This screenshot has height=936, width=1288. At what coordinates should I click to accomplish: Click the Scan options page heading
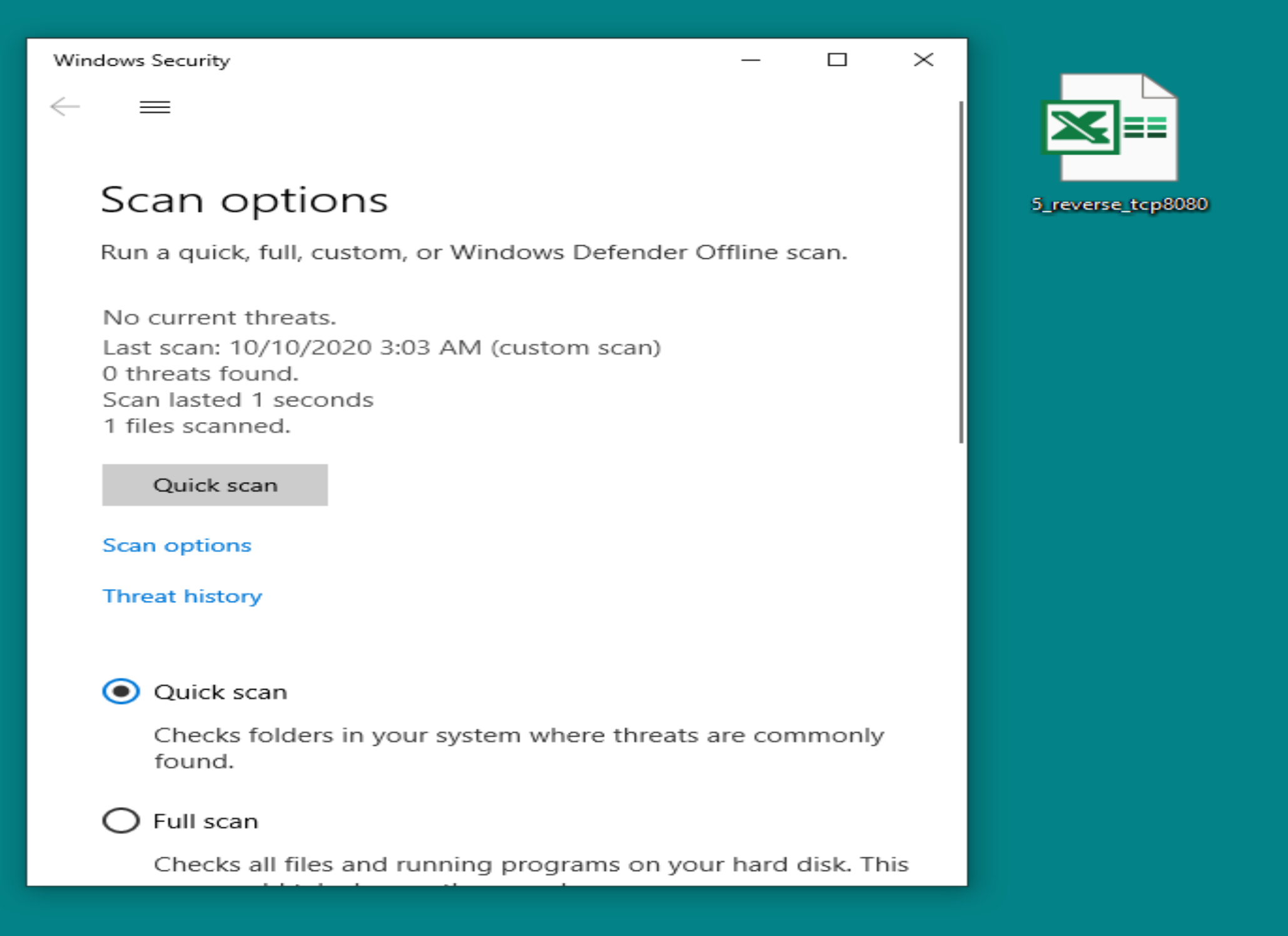coord(244,200)
